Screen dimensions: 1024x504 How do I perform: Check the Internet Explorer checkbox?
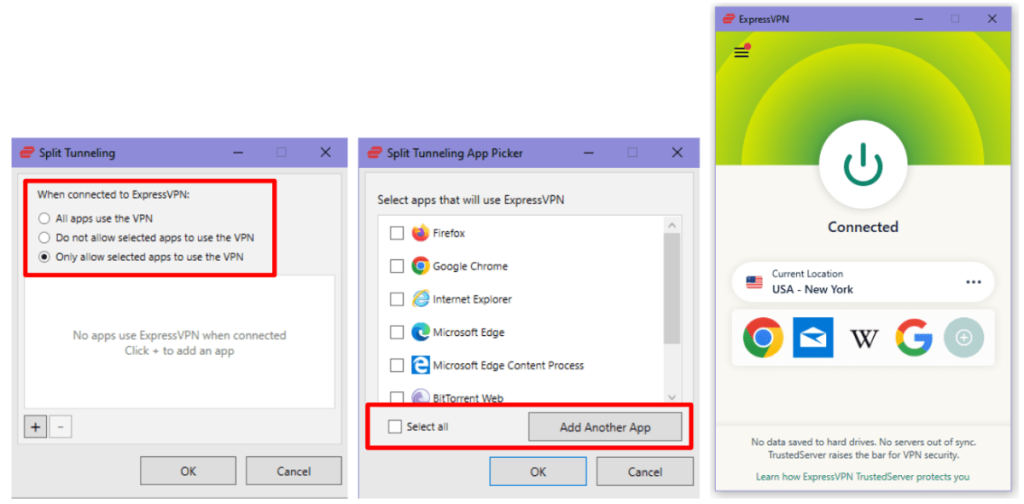point(396,299)
